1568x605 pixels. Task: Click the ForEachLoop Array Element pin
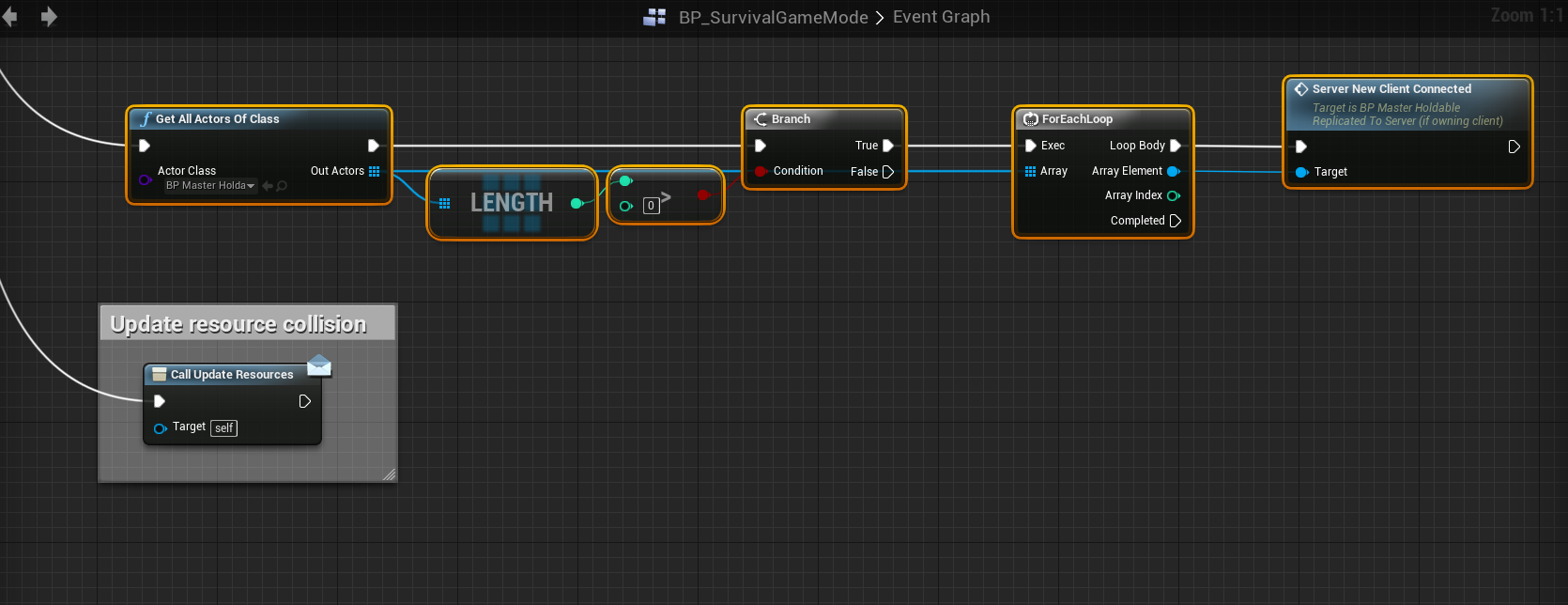1173,171
